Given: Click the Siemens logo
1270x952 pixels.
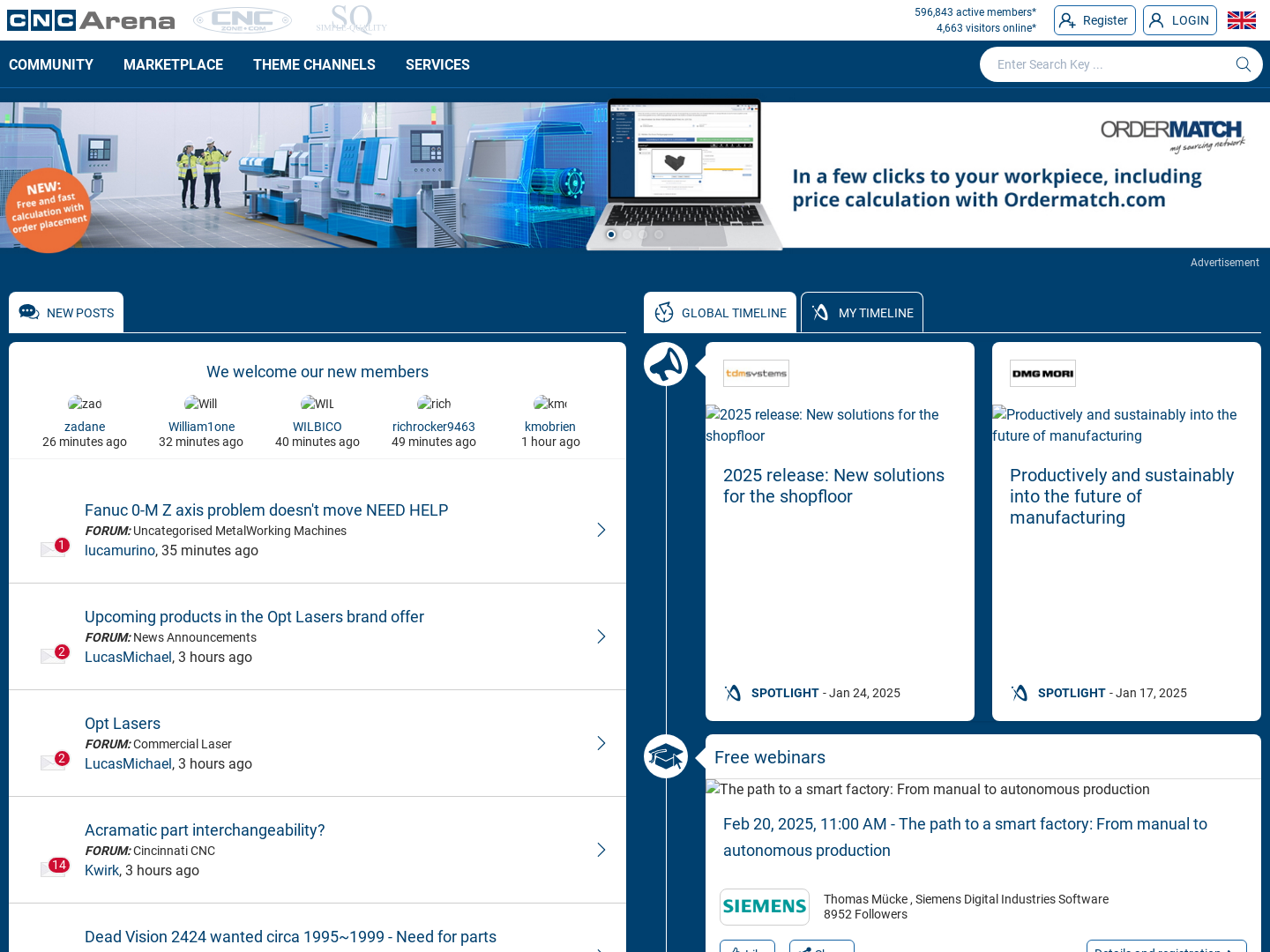Looking at the screenshot, I should pos(765,906).
